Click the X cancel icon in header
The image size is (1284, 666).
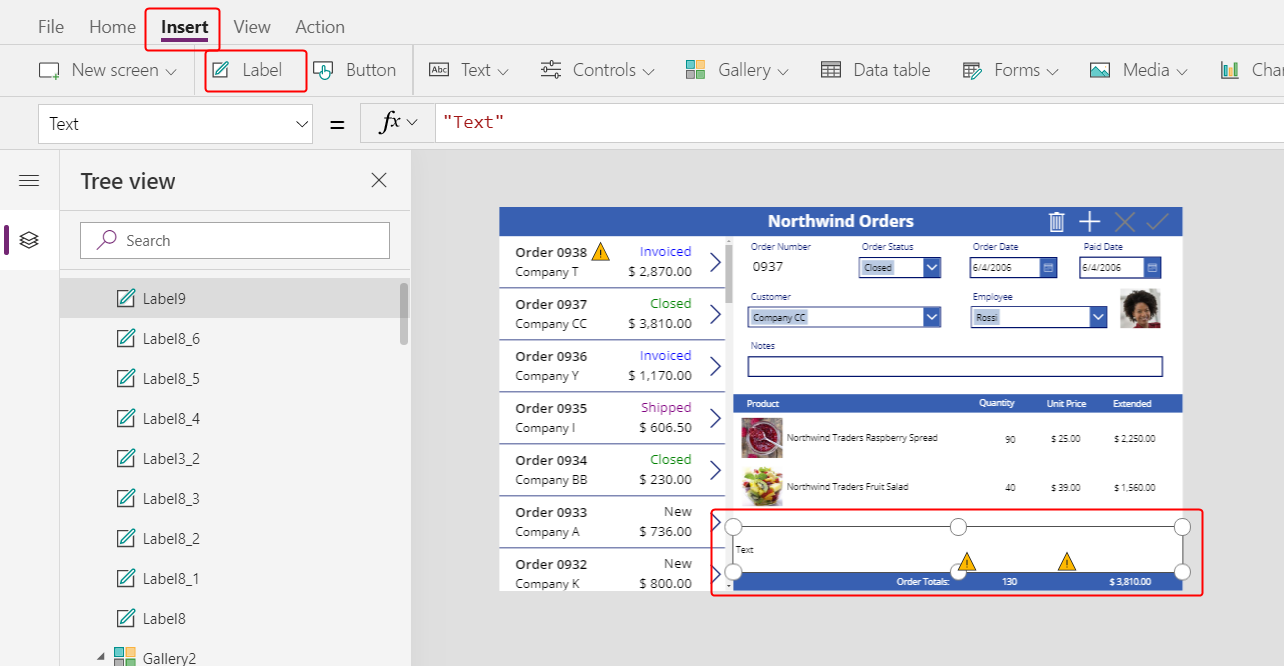pyautogui.click(x=1124, y=222)
